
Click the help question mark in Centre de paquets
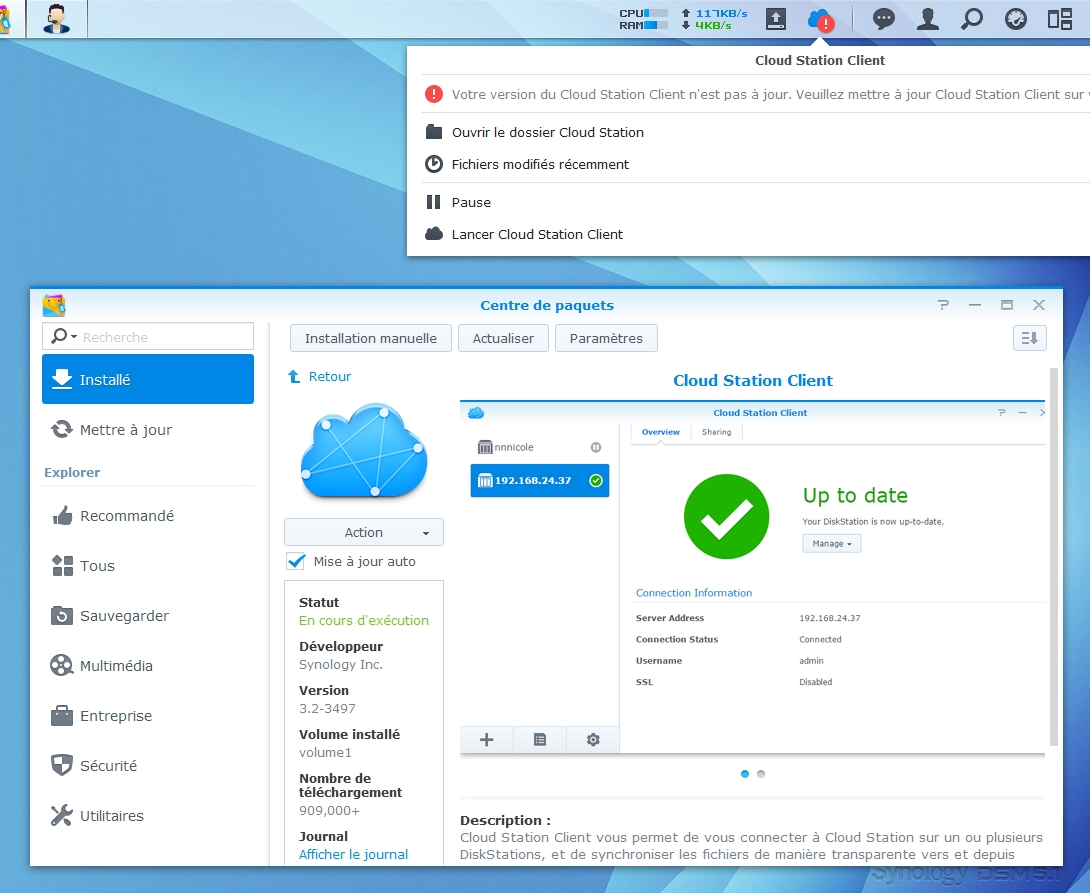(943, 305)
